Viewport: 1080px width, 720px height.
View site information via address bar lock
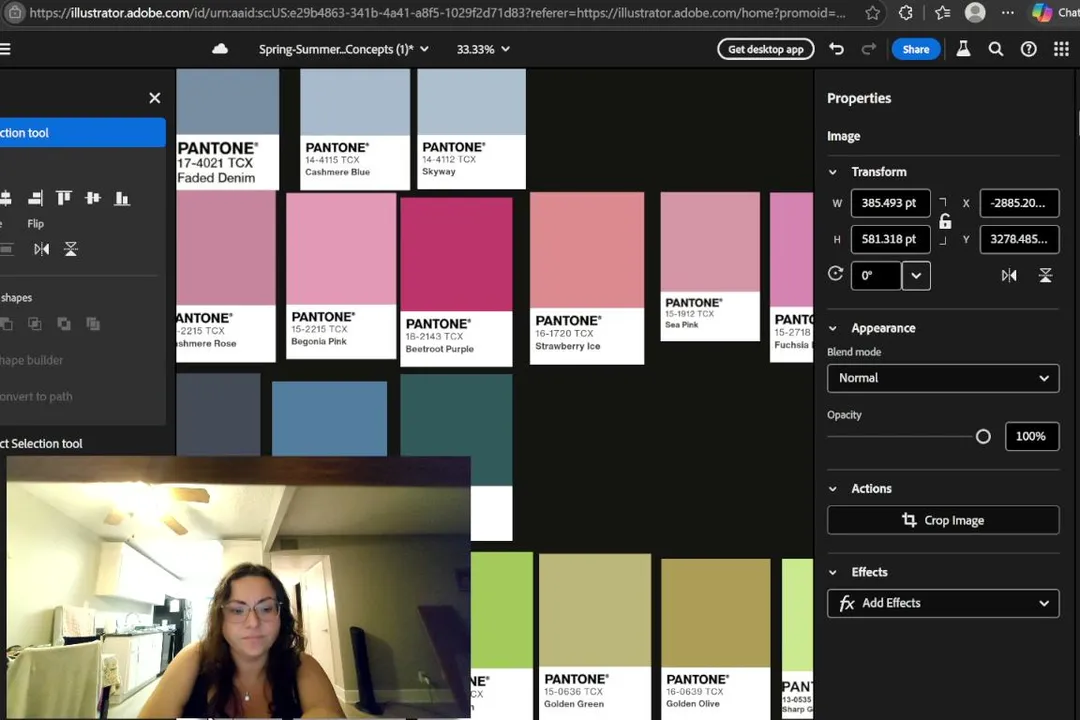click(14, 12)
